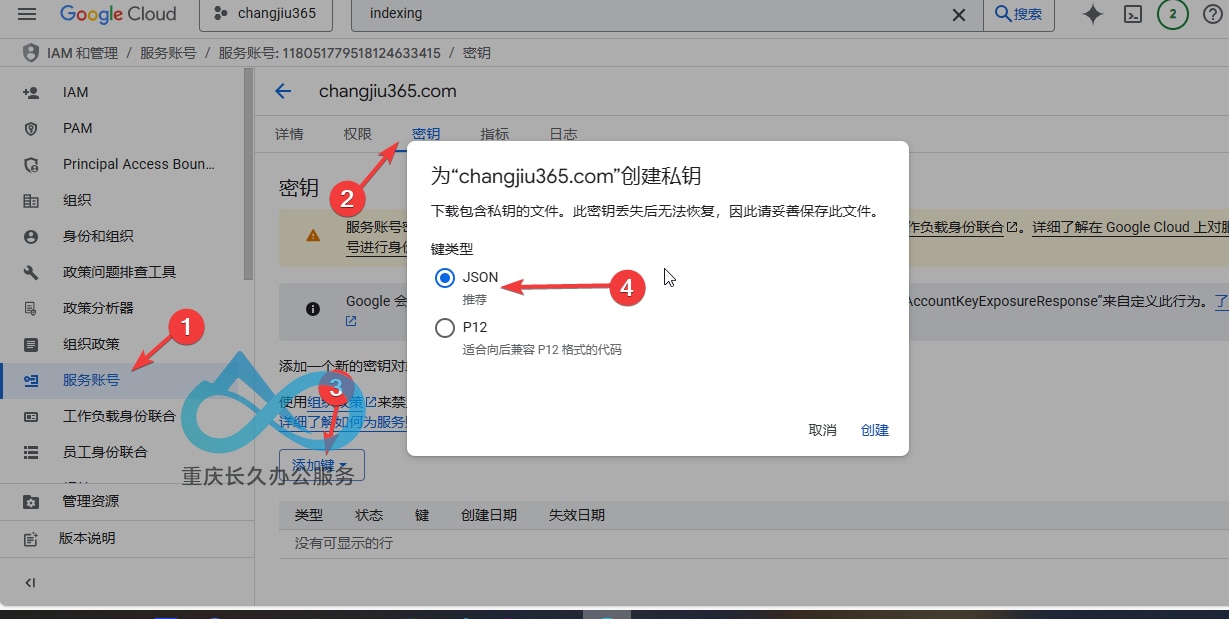
Task: Click the 服务账号 key-card icon
Action: pos(31,380)
